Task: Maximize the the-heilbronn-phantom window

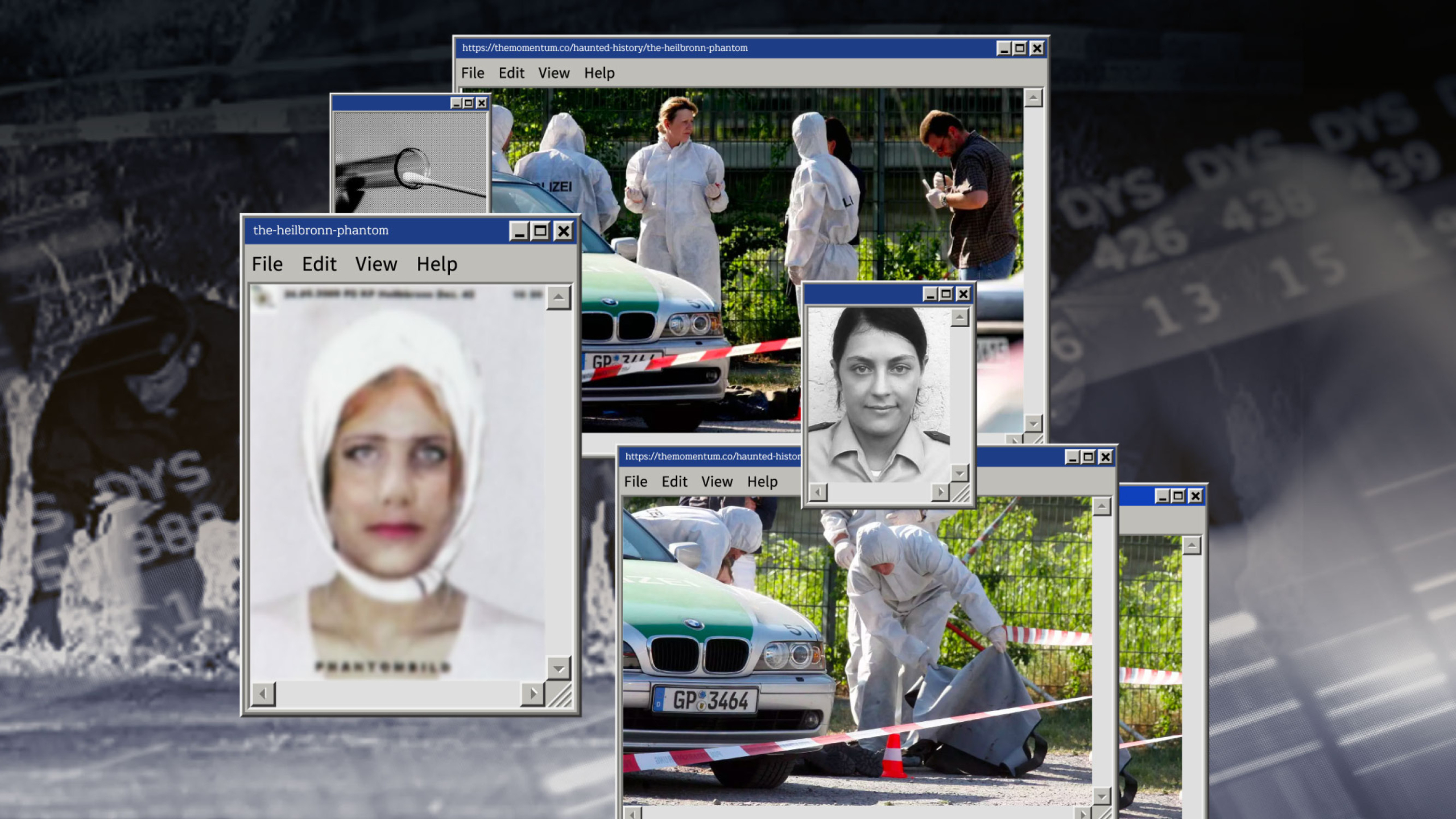Action: tap(540, 231)
